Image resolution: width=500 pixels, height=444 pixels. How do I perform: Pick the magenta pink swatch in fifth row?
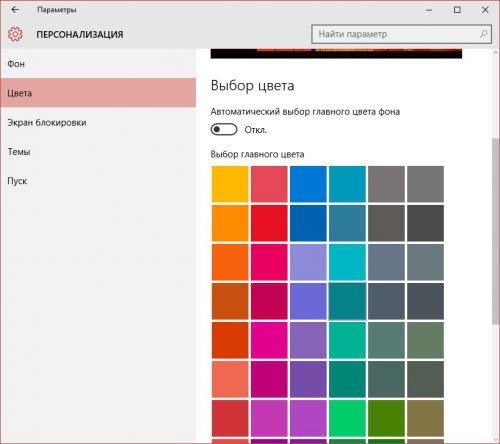tap(269, 340)
